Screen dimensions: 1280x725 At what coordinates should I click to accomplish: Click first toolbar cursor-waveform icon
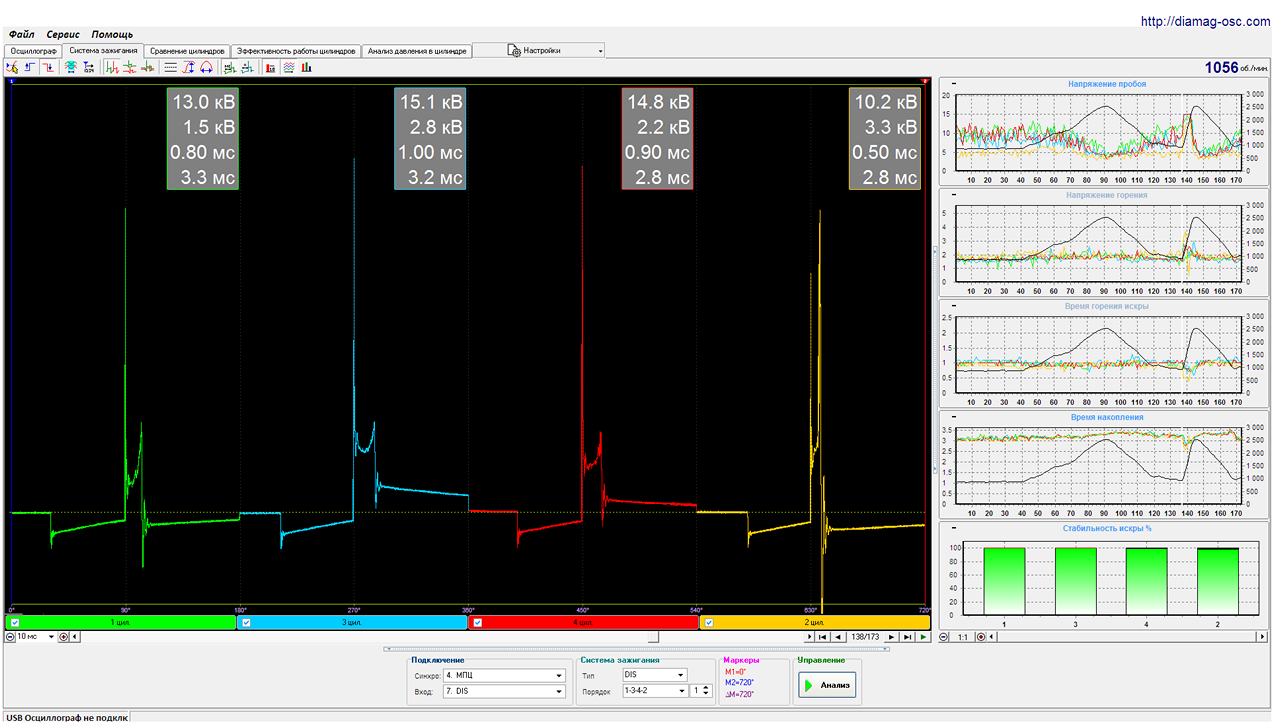click(x=12, y=67)
